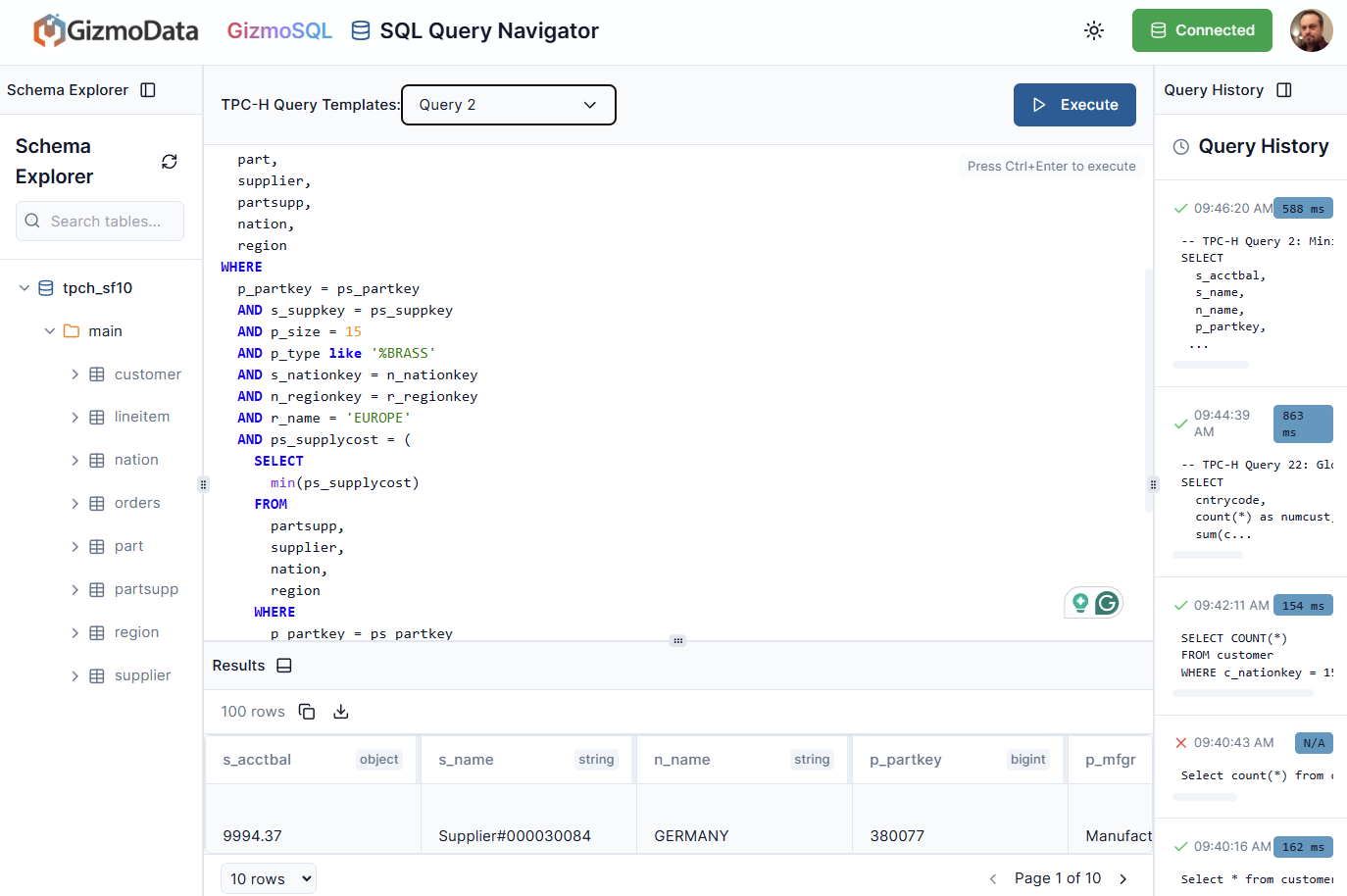This screenshot has width=1347, height=896.
Task: Collapse the tpch_sf10 database node
Action: pos(24,287)
